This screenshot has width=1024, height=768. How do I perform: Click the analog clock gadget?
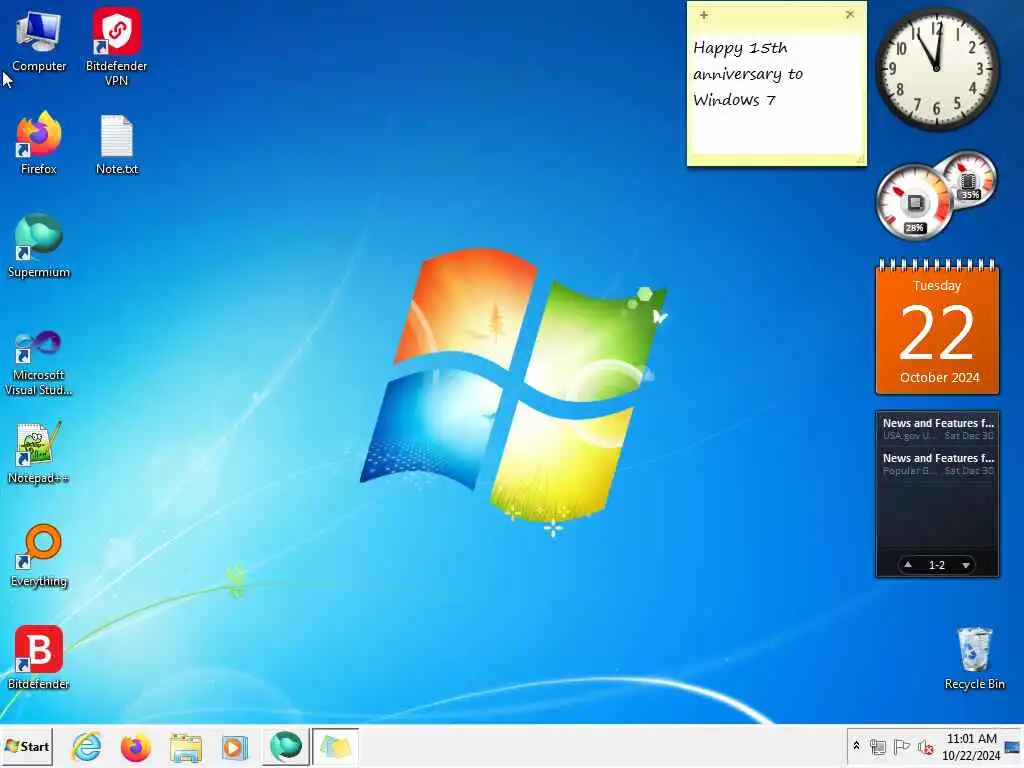click(936, 67)
